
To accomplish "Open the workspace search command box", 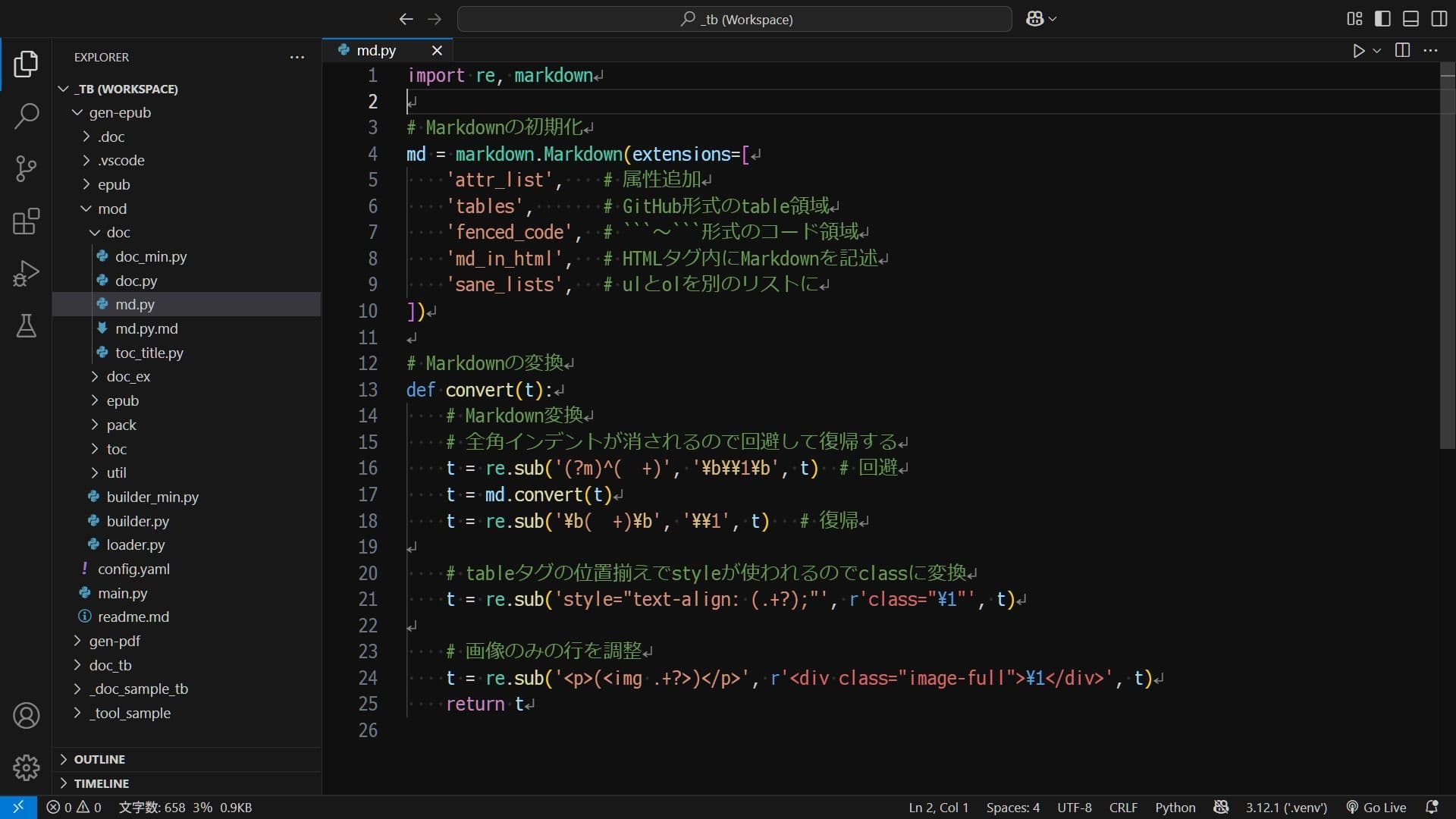I will [734, 19].
